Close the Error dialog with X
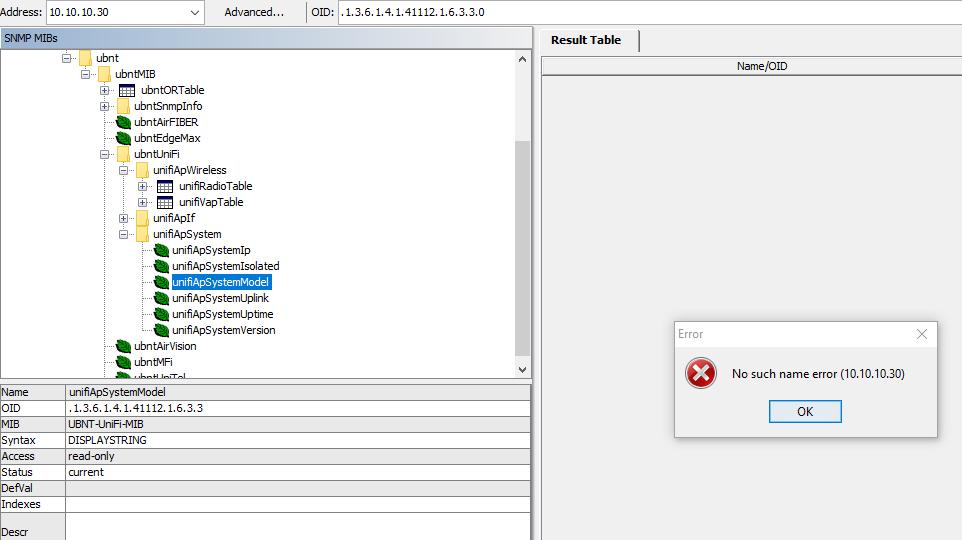 [922, 334]
